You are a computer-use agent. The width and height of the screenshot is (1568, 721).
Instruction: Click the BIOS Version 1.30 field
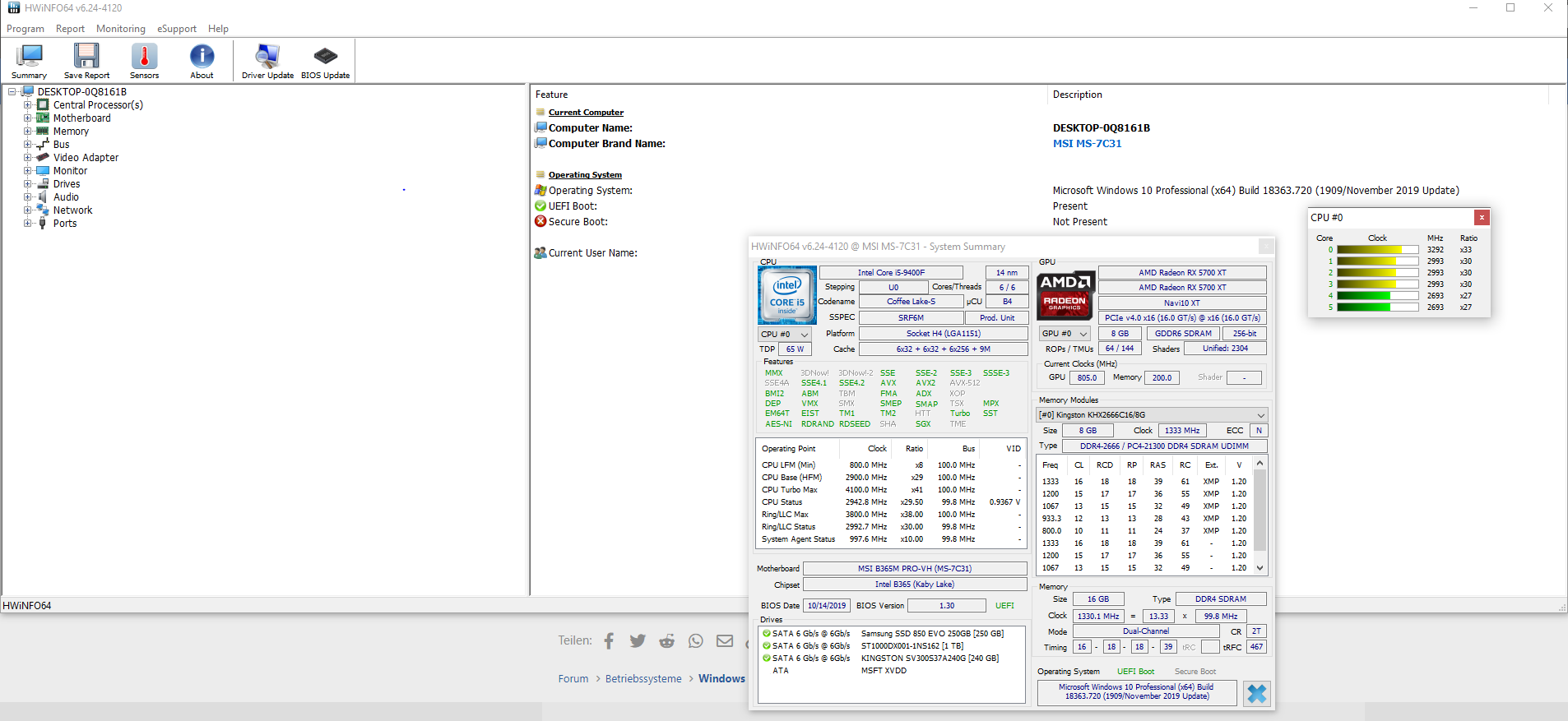click(x=947, y=606)
